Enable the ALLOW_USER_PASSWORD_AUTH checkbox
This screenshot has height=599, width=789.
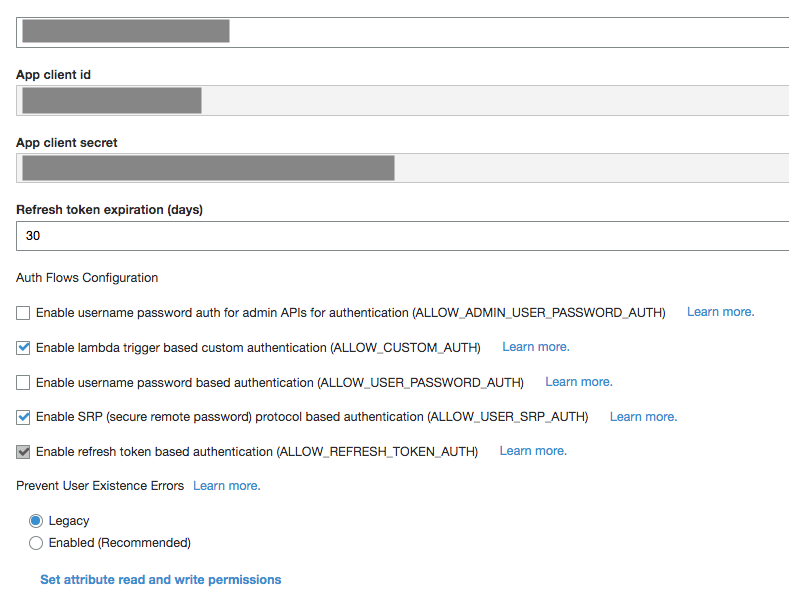(23, 383)
